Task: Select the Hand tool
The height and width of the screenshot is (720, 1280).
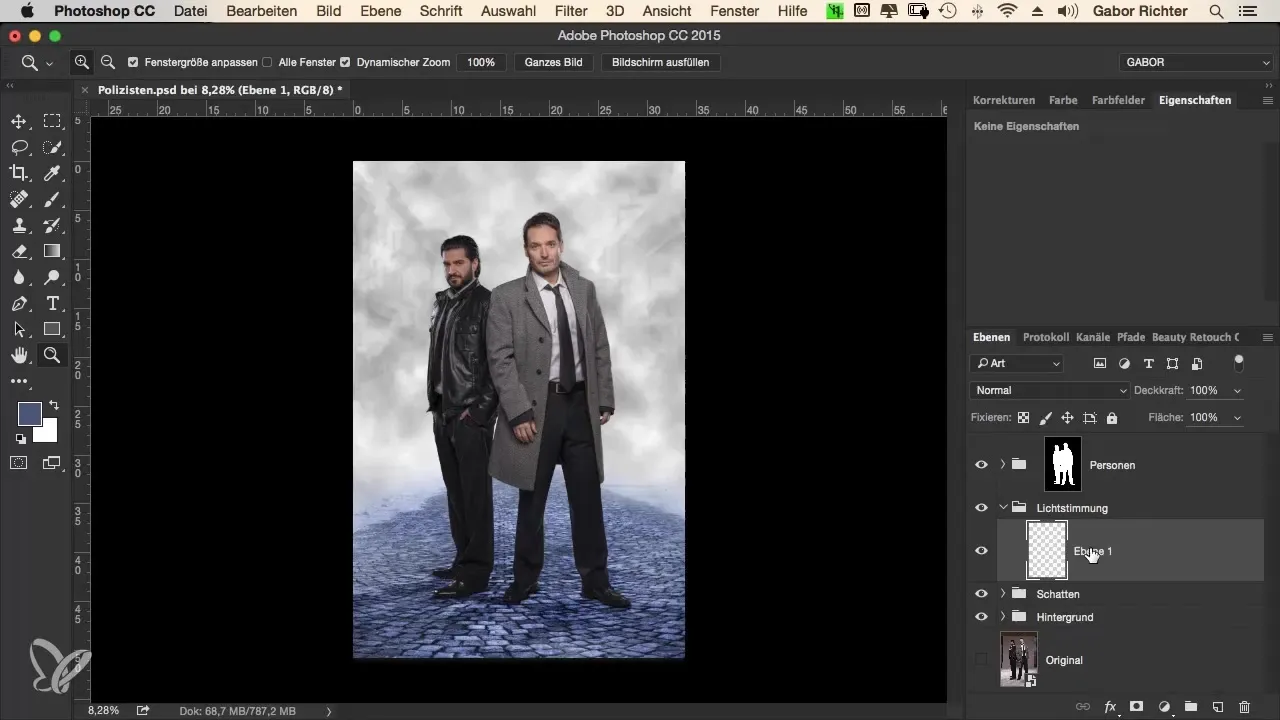Action: pos(18,355)
